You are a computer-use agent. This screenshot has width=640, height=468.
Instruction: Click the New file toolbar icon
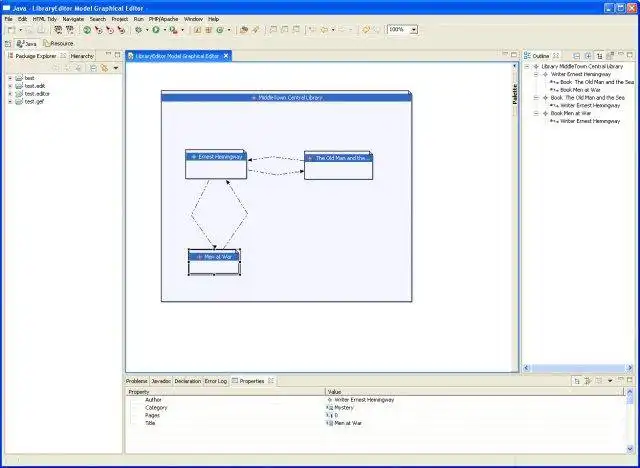(11, 30)
